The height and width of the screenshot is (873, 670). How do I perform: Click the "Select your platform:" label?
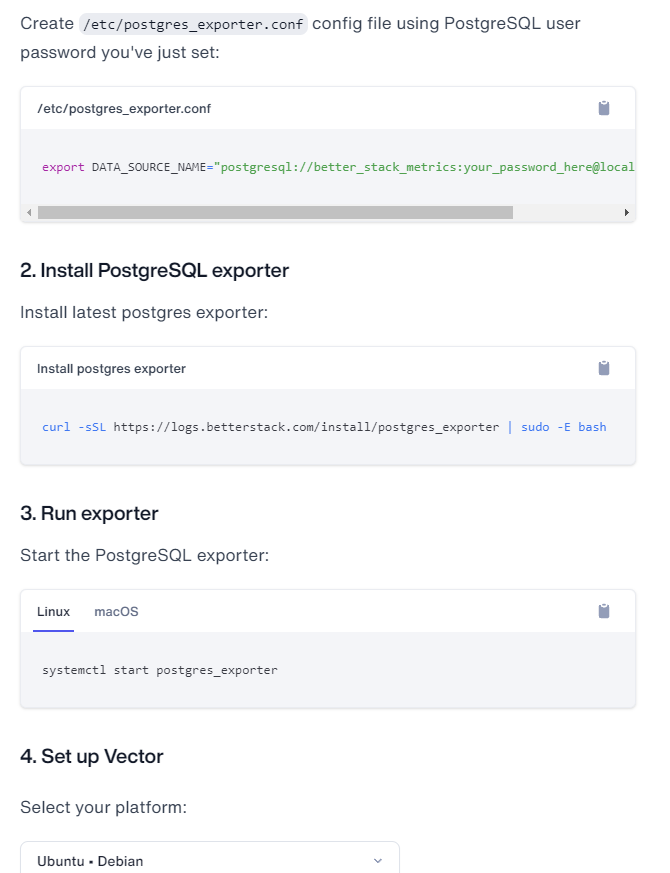click(x=104, y=806)
